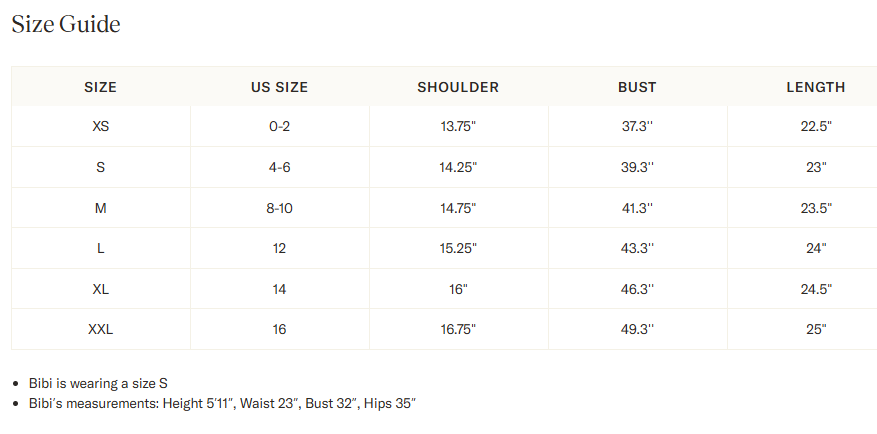Click the 13.75" shoulder value
877x434 pixels.
click(458, 126)
